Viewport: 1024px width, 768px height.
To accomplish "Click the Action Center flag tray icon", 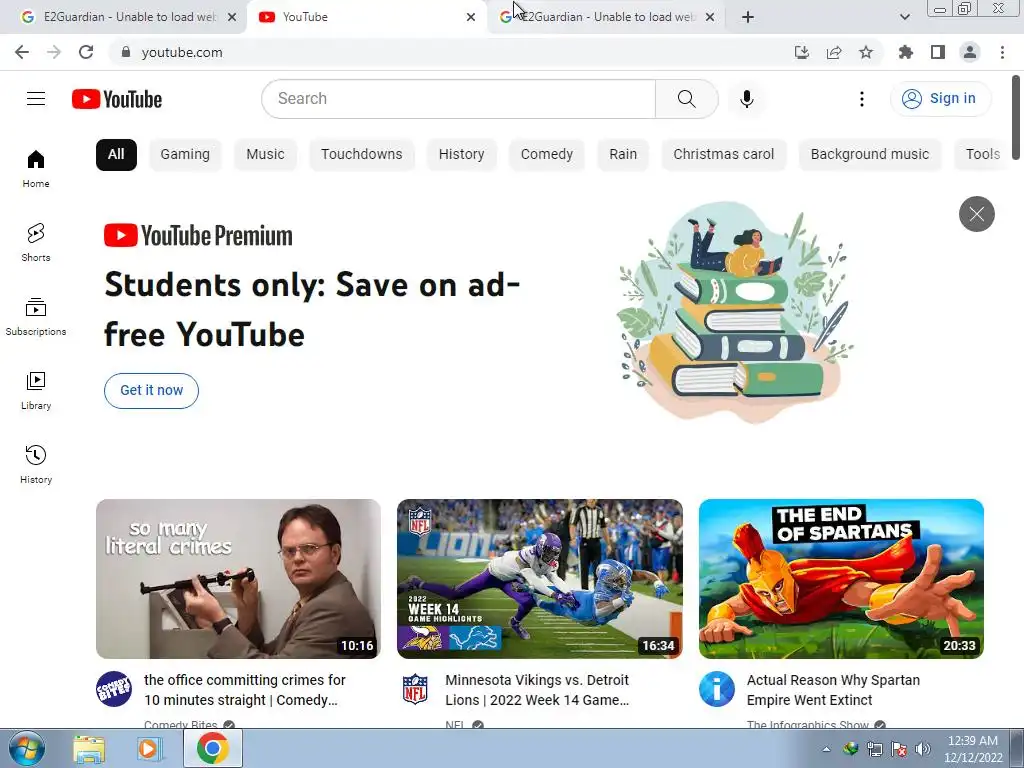I will click(x=899, y=749).
